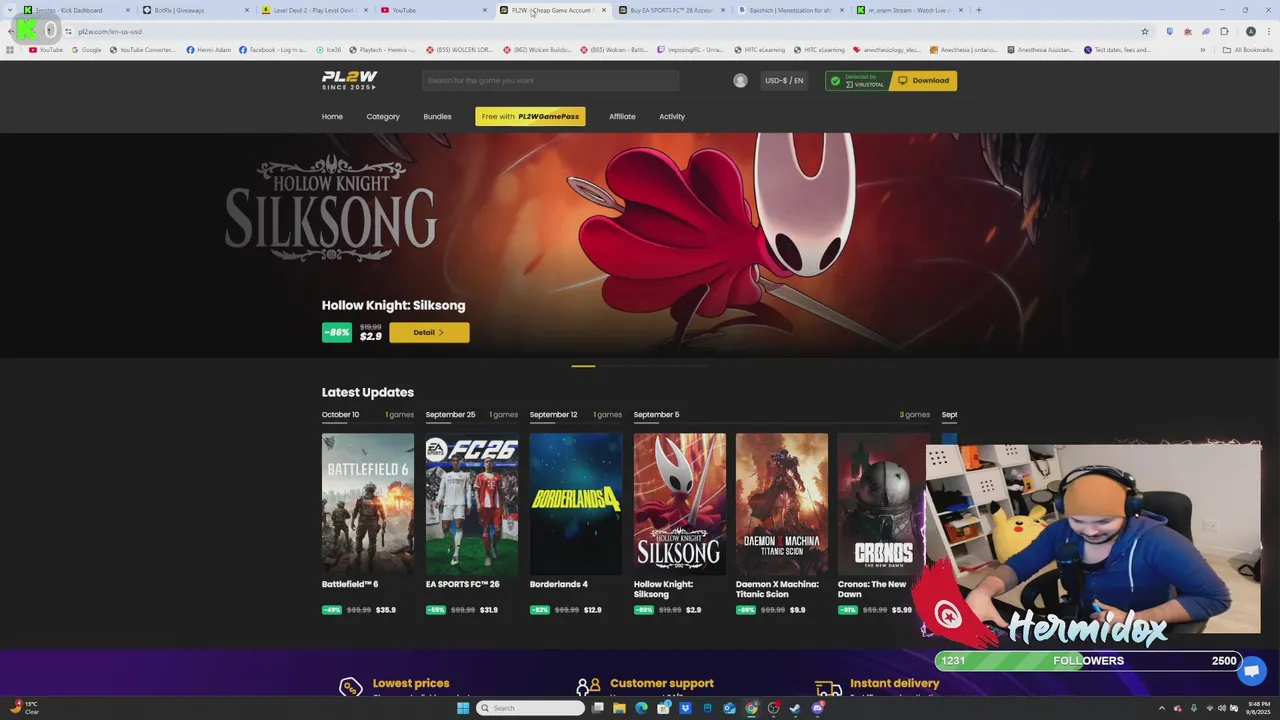Open Steam from the taskbar
The height and width of the screenshot is (720, 1280).
795,708
